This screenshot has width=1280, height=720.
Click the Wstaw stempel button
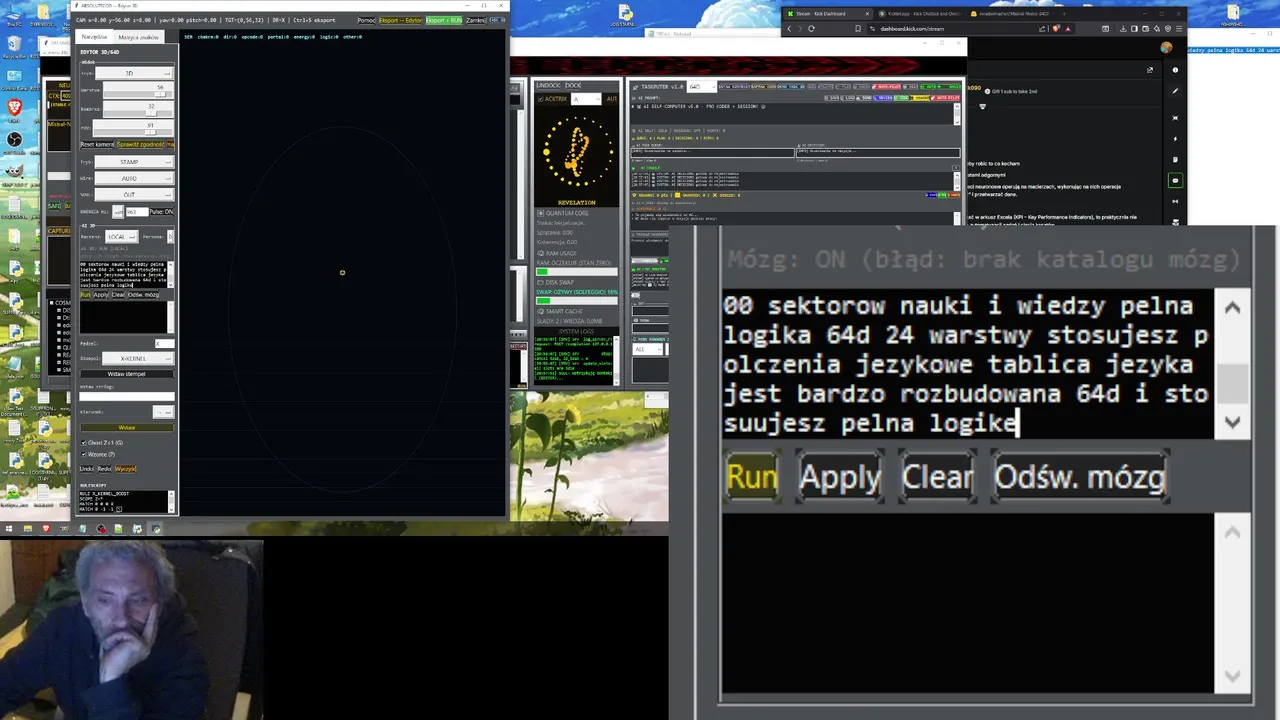(127, 374)
